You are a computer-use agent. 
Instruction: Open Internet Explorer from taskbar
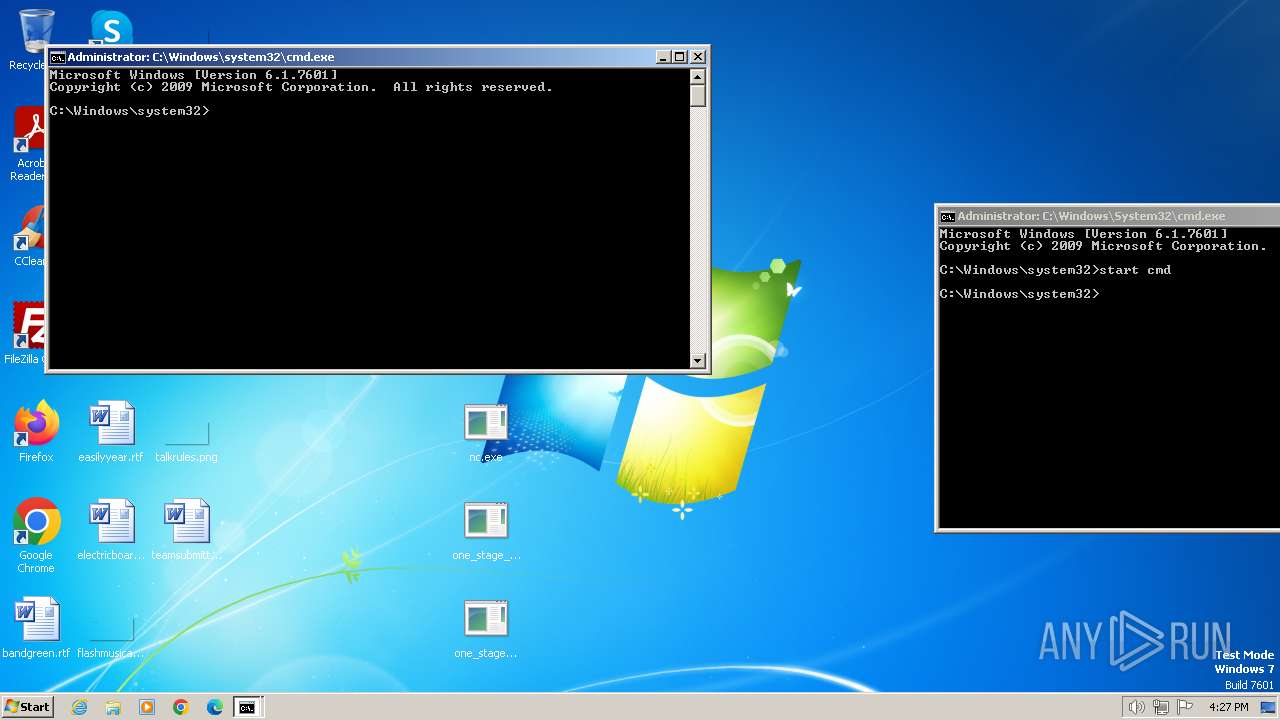tap(79, 707)
